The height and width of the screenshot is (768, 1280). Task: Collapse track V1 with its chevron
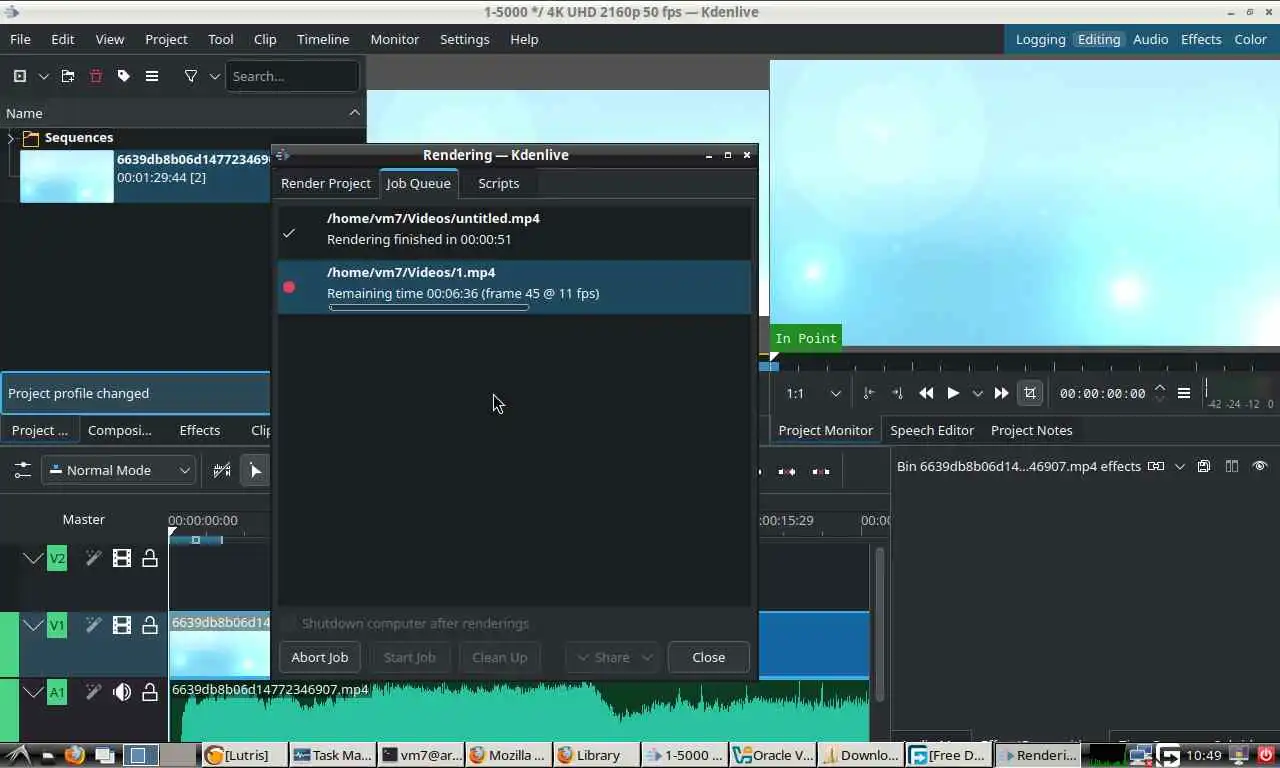pyautogui.click(x=33, y=625)
